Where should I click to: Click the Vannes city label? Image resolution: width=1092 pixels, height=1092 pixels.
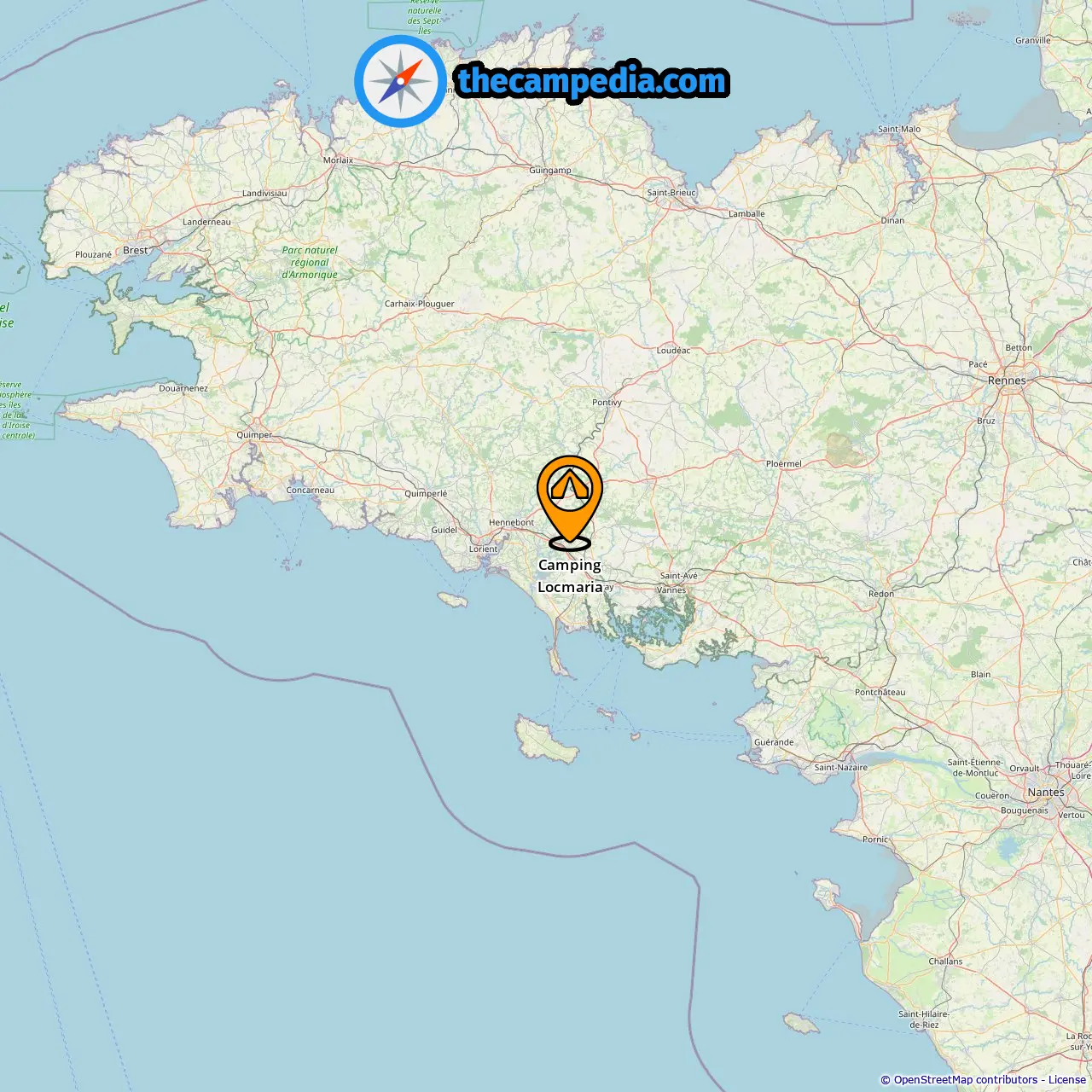click(671, 590)
